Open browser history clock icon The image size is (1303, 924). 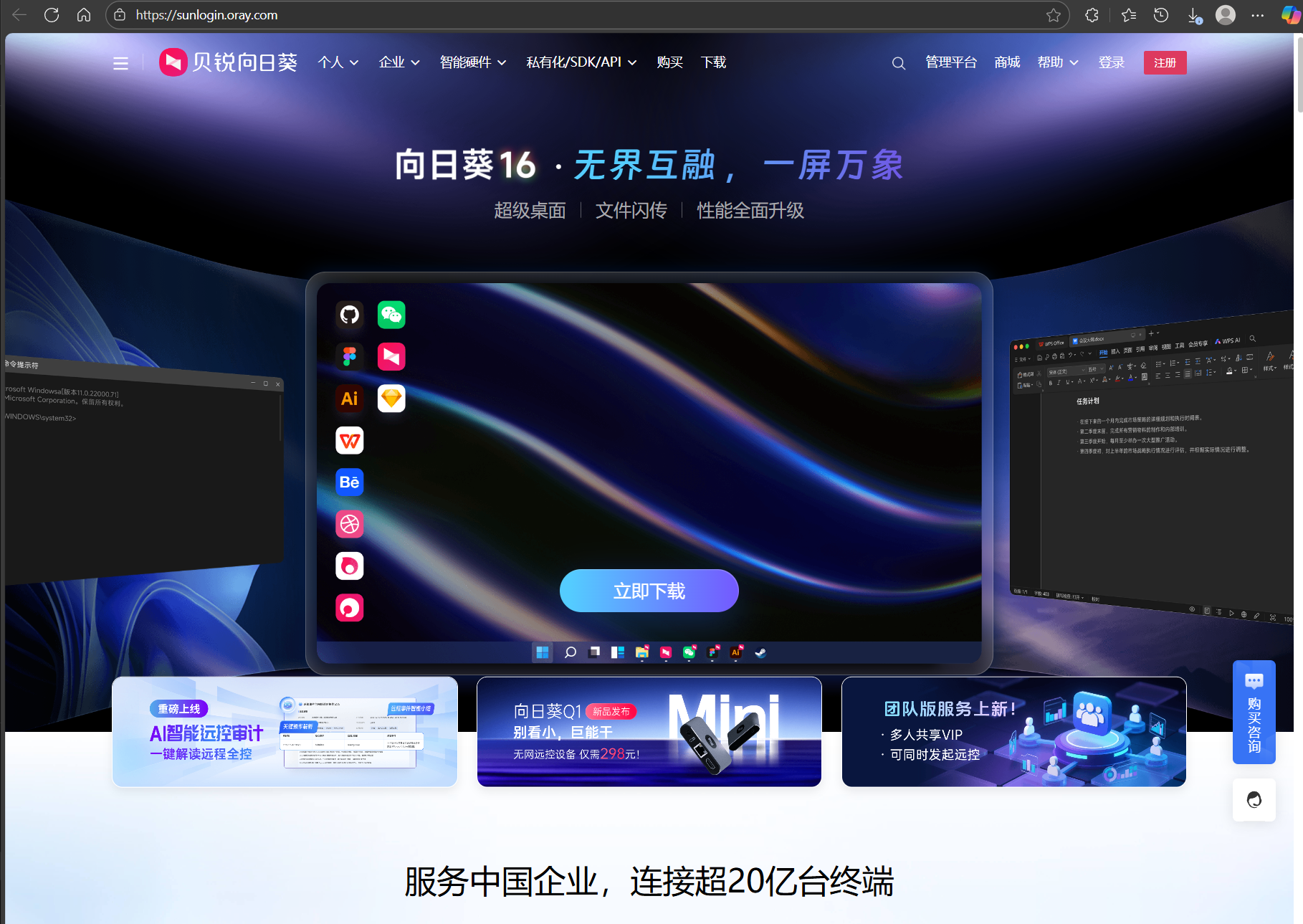(x=1161, y=15)
